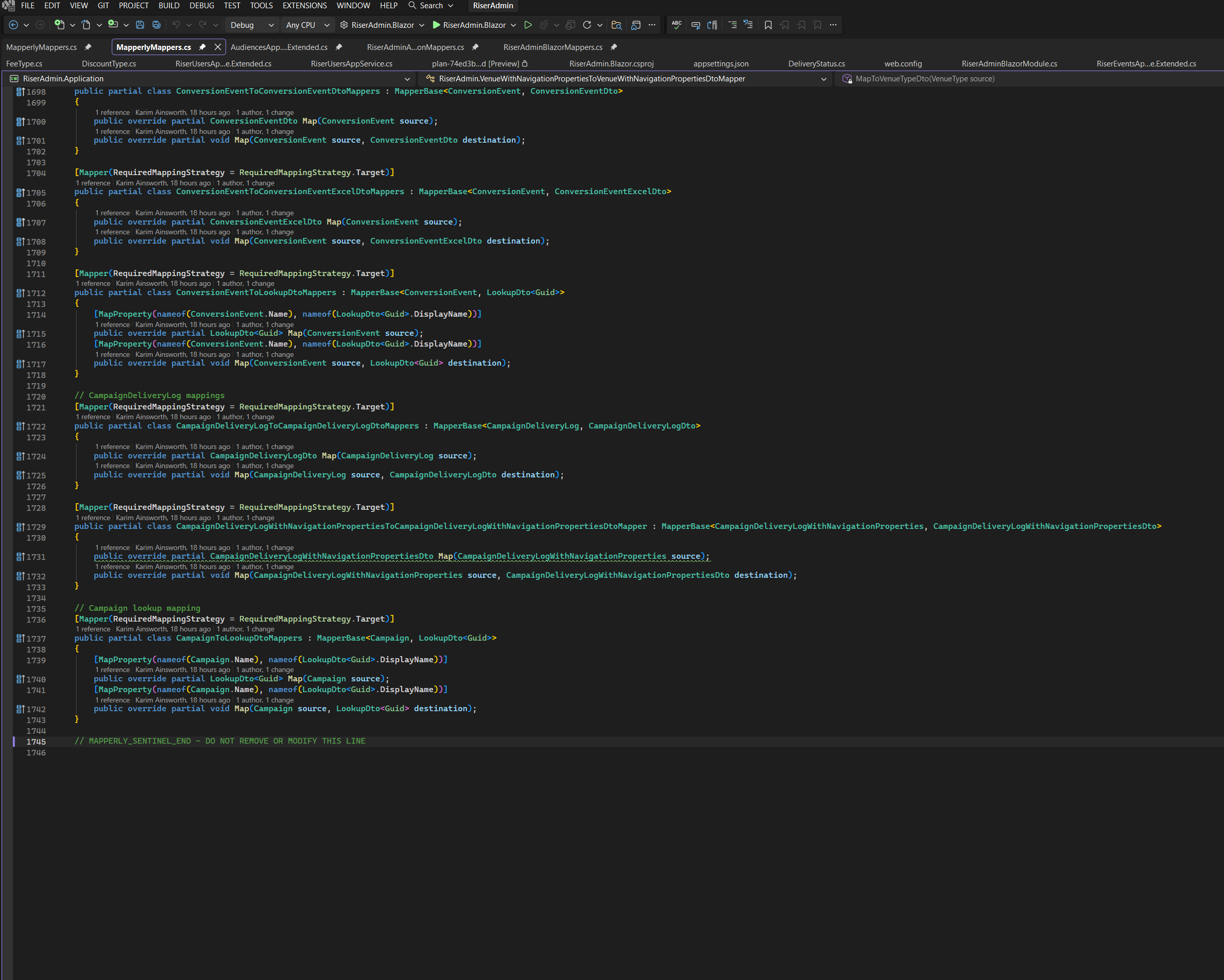
Task: Start without debugging using the hollow play icon
Action: 527,25
